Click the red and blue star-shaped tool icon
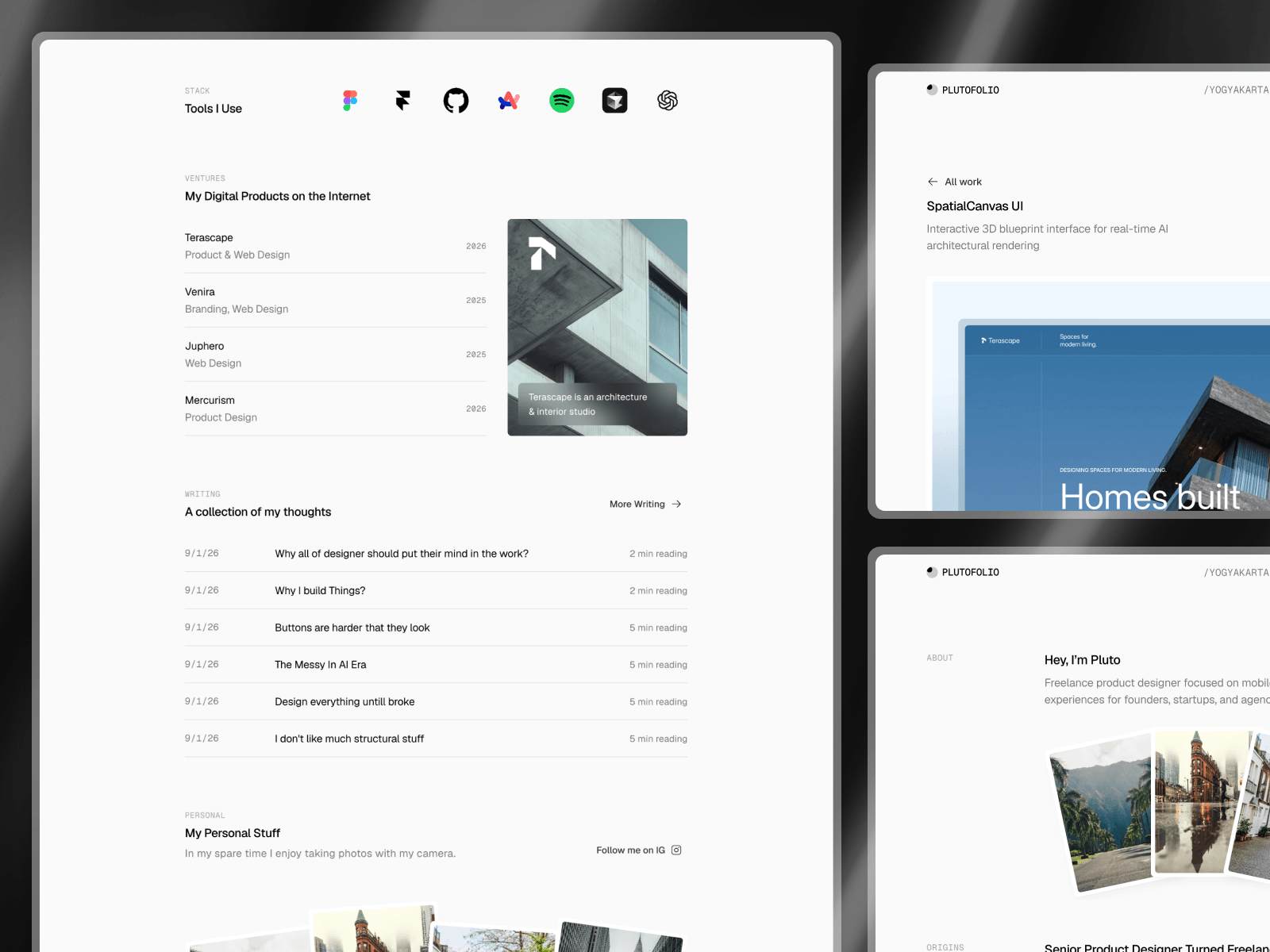Image resolution: width=1270 pixels, height=952 pixels. (509, 101)
